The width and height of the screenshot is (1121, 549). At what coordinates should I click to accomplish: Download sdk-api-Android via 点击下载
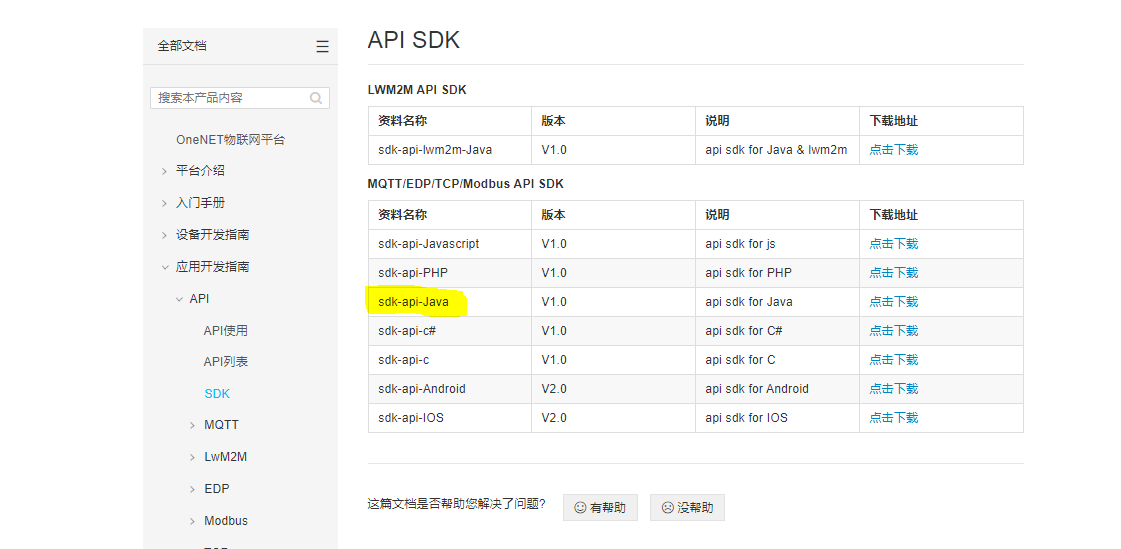pyautogui.click(x=894, y=389)
